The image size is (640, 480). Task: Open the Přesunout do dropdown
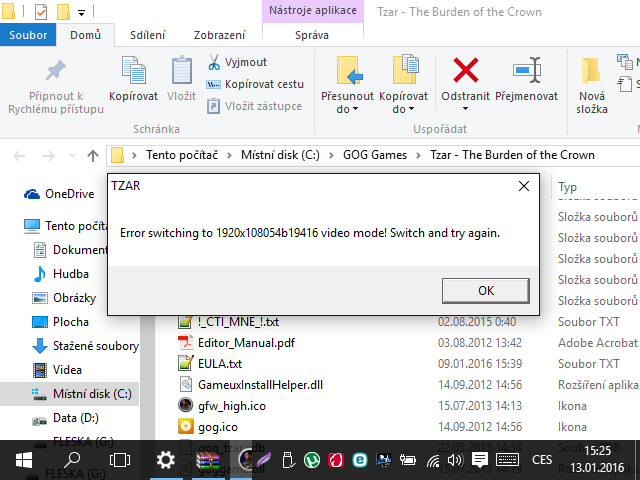click(347, 109)
